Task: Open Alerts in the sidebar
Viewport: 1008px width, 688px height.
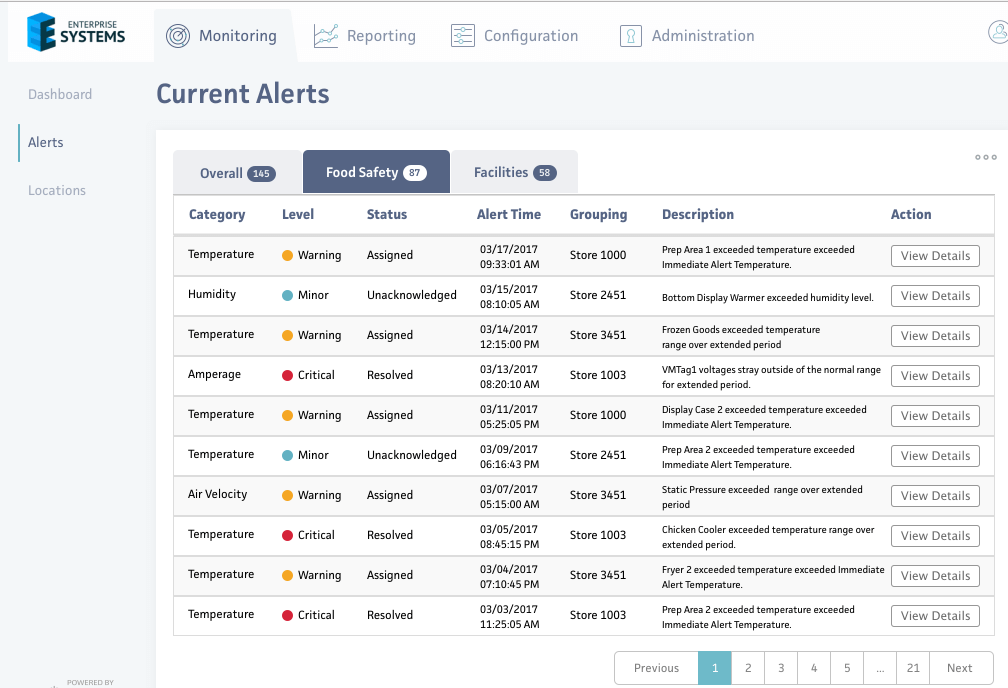Action: coord(46,142)
